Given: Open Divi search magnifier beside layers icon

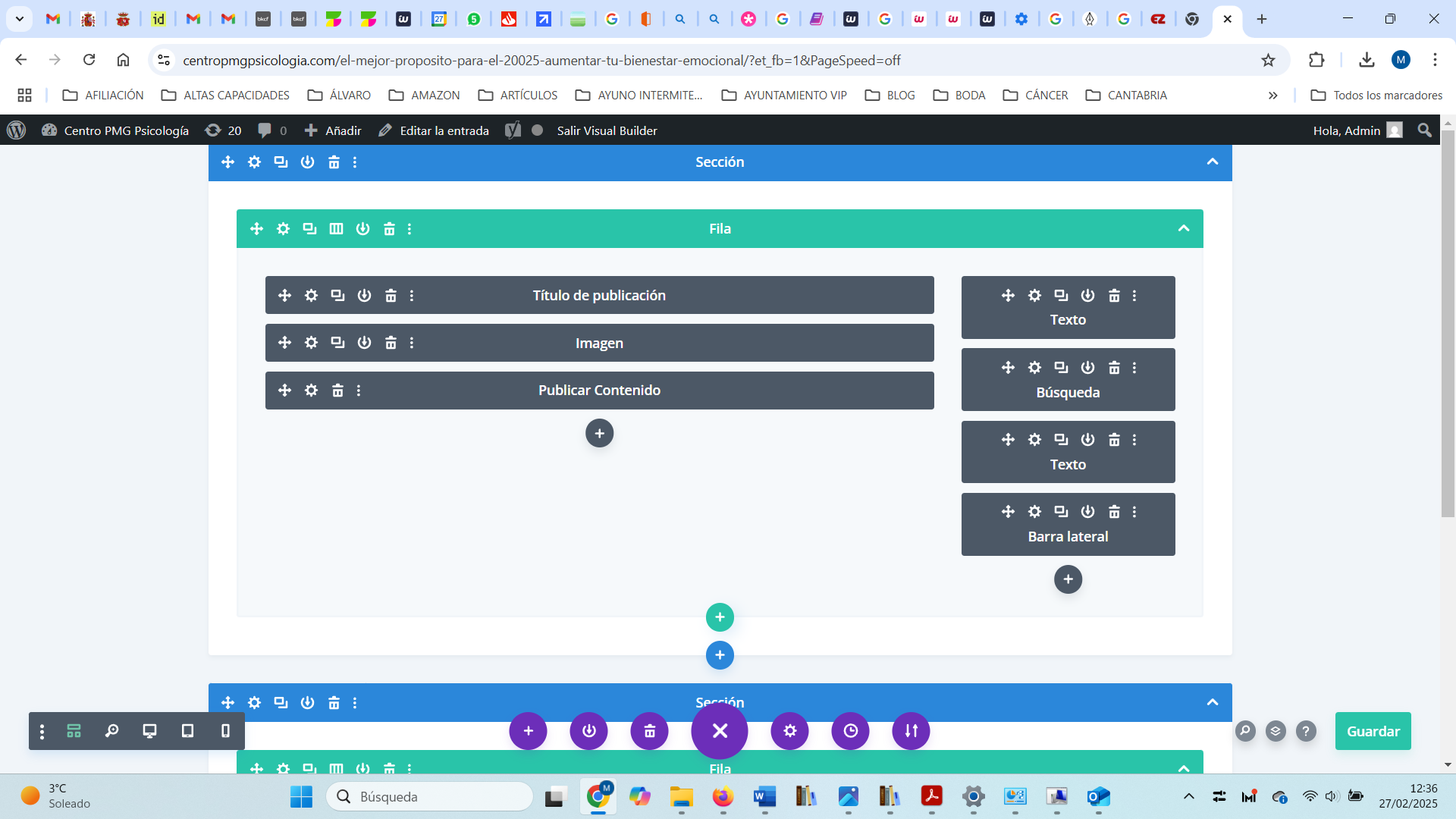Looking at the screenshot, I should 1245,731.
